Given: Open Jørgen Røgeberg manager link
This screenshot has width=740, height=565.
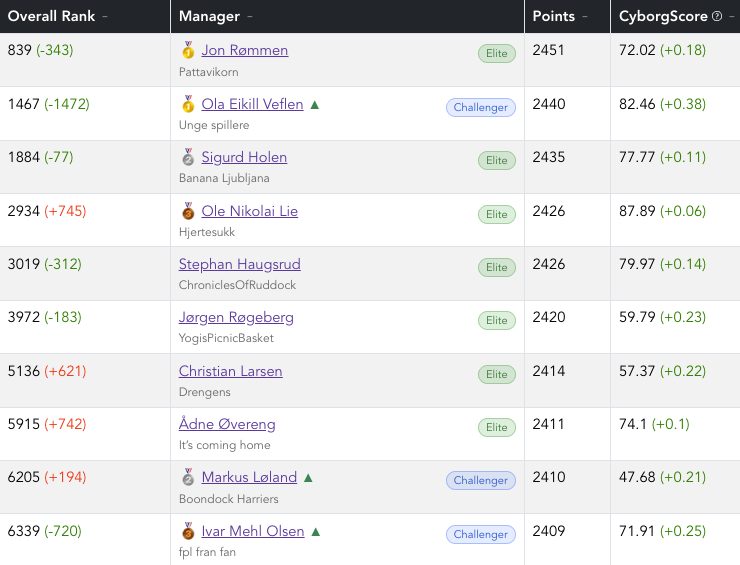Looking at the screenshot, I should 236,317.
